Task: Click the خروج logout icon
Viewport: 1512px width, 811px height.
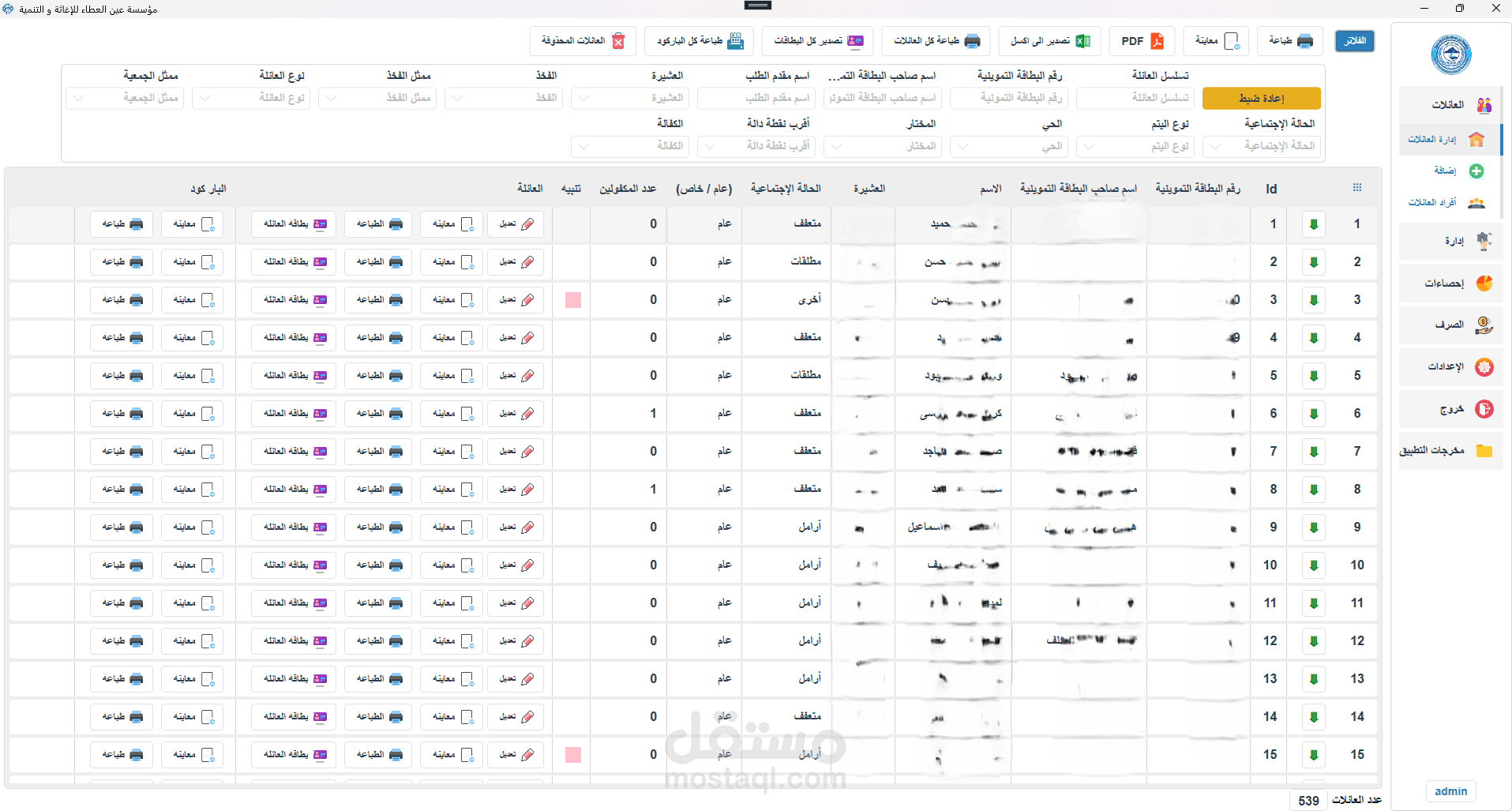Action: (1484, 409)
